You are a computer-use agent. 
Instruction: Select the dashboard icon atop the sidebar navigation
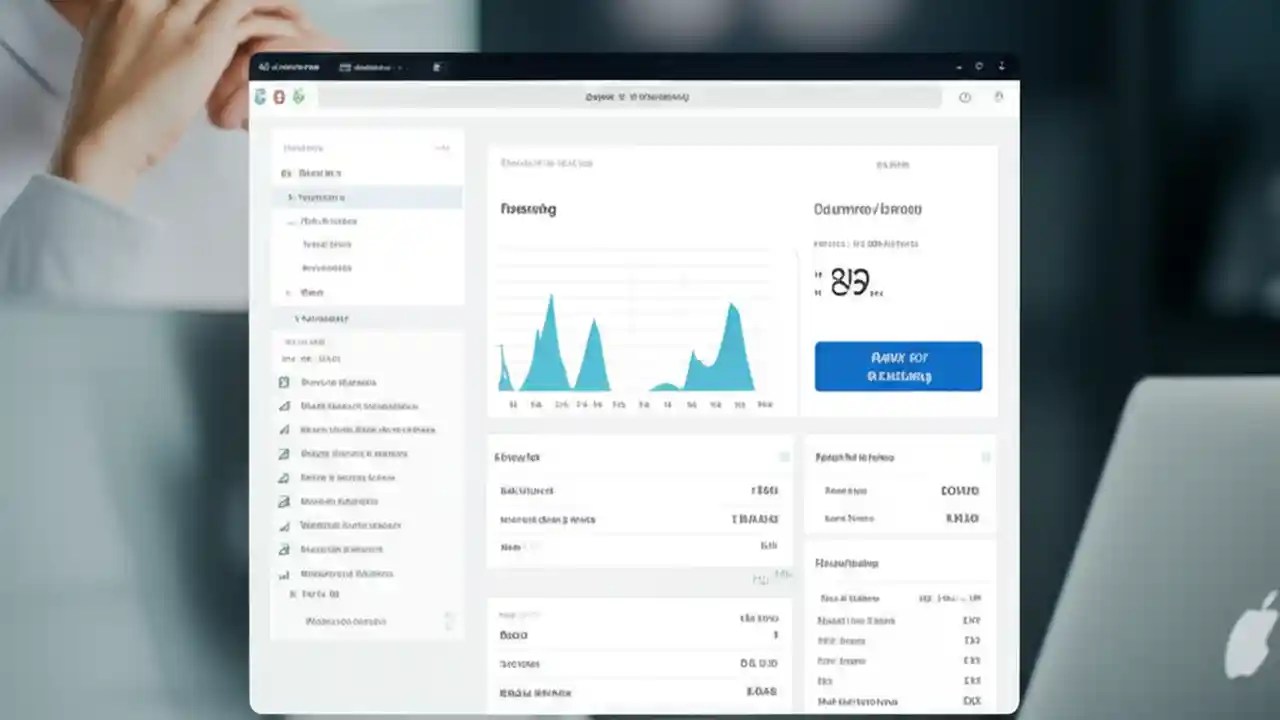coord(284,172)
